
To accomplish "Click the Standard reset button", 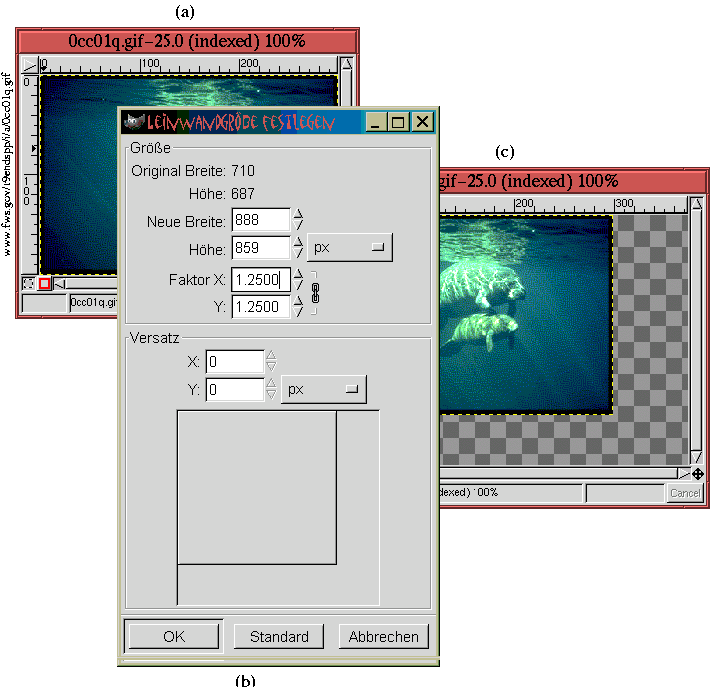I will [x=279, y=636].
